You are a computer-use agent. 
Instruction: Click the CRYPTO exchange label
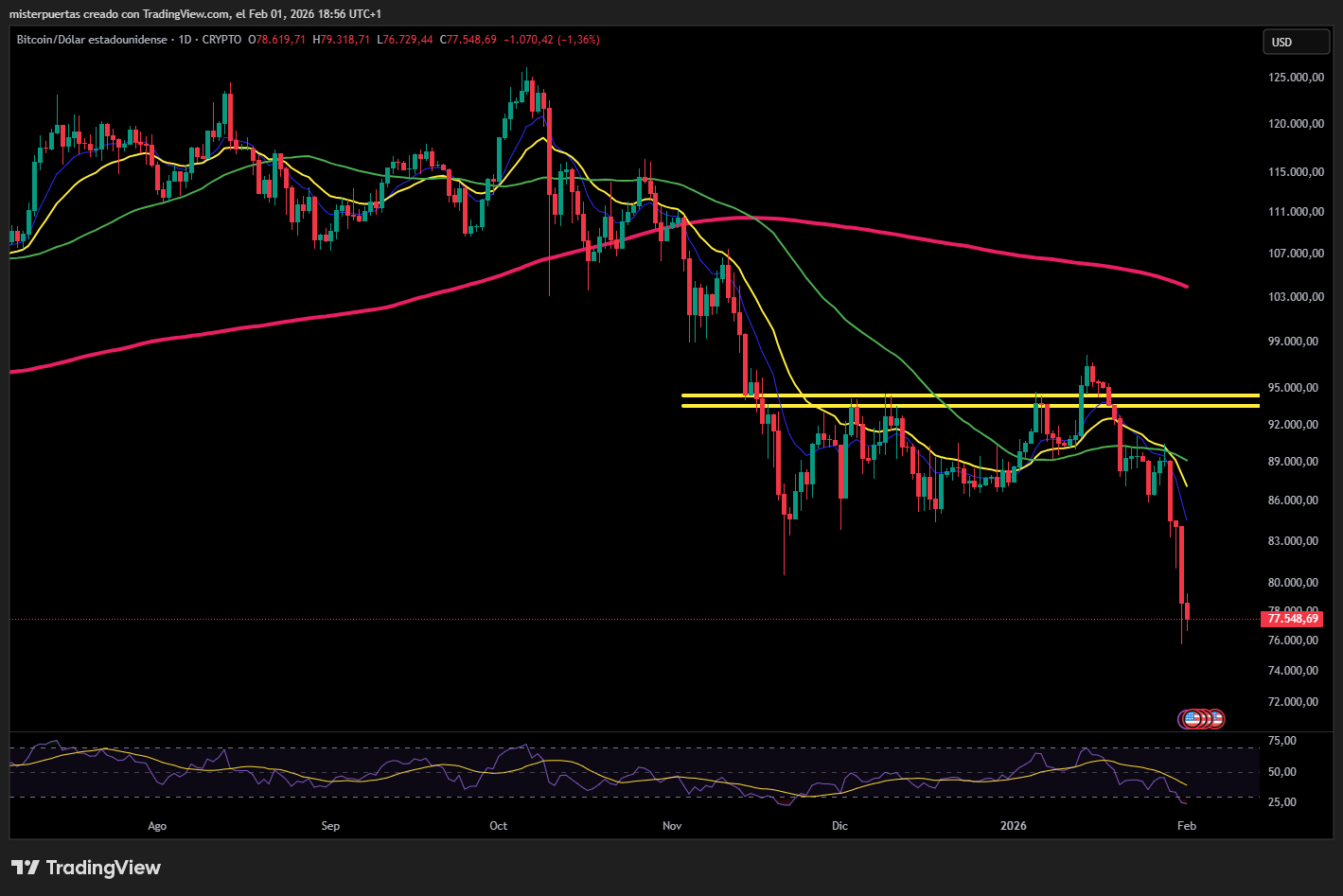point(221,40)
